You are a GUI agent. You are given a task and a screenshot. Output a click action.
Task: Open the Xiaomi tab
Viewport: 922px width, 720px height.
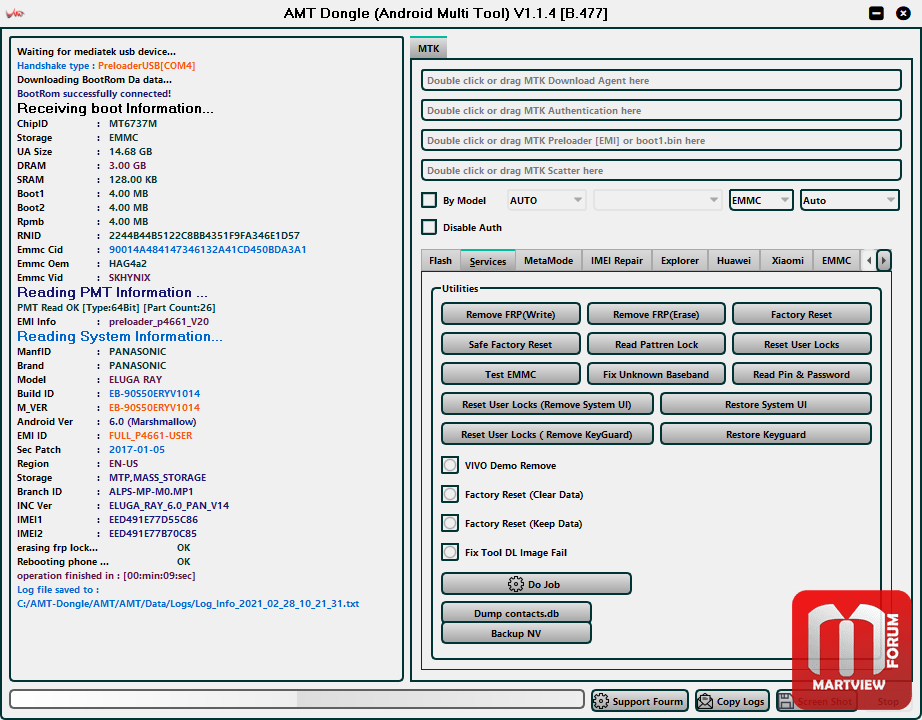pyautogui.click(x=787, y=261)
